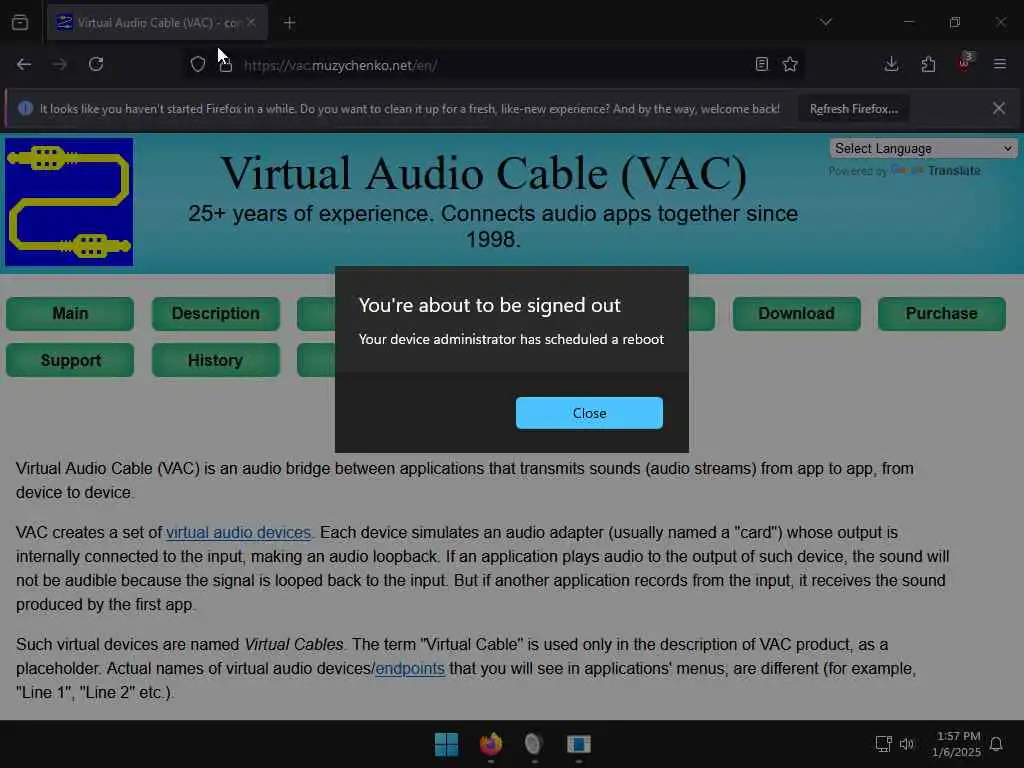
Task: Open the Main navigation page
Action: pyautogui.click(x=70, y=313)
